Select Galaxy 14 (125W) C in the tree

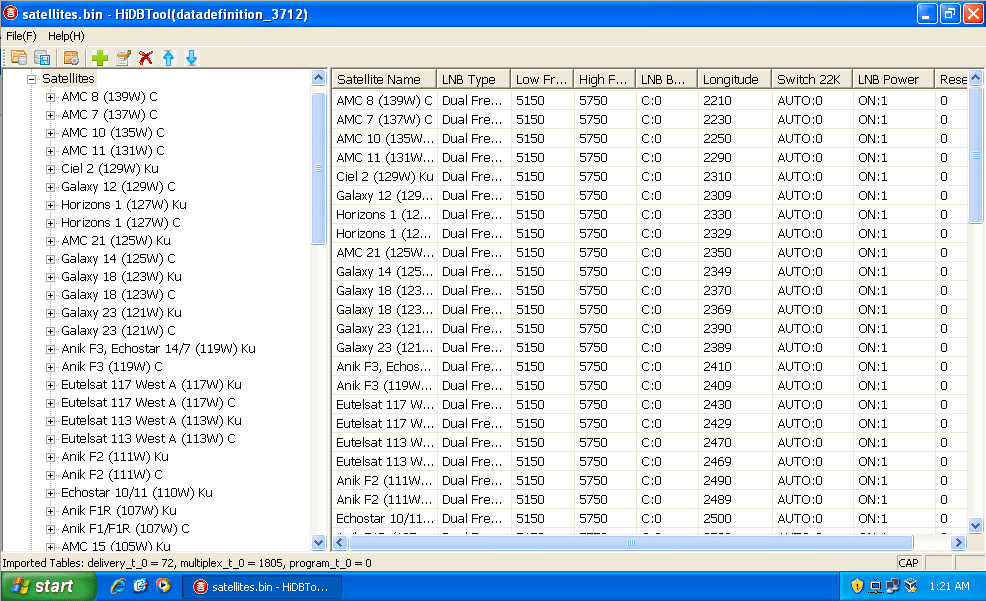pos(118,259)
